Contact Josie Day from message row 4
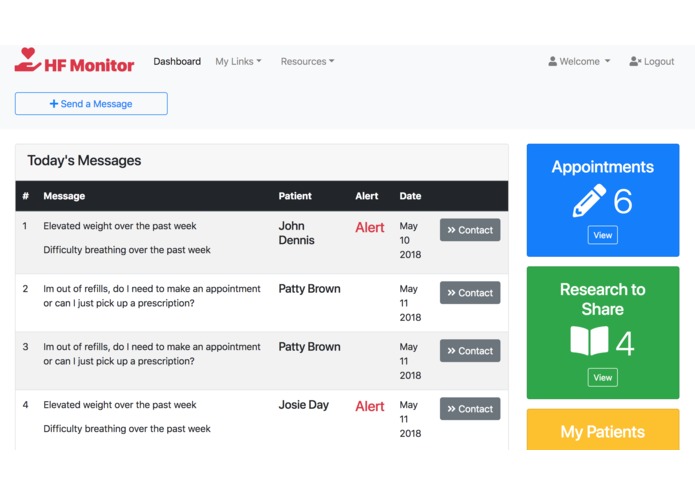 470,409
